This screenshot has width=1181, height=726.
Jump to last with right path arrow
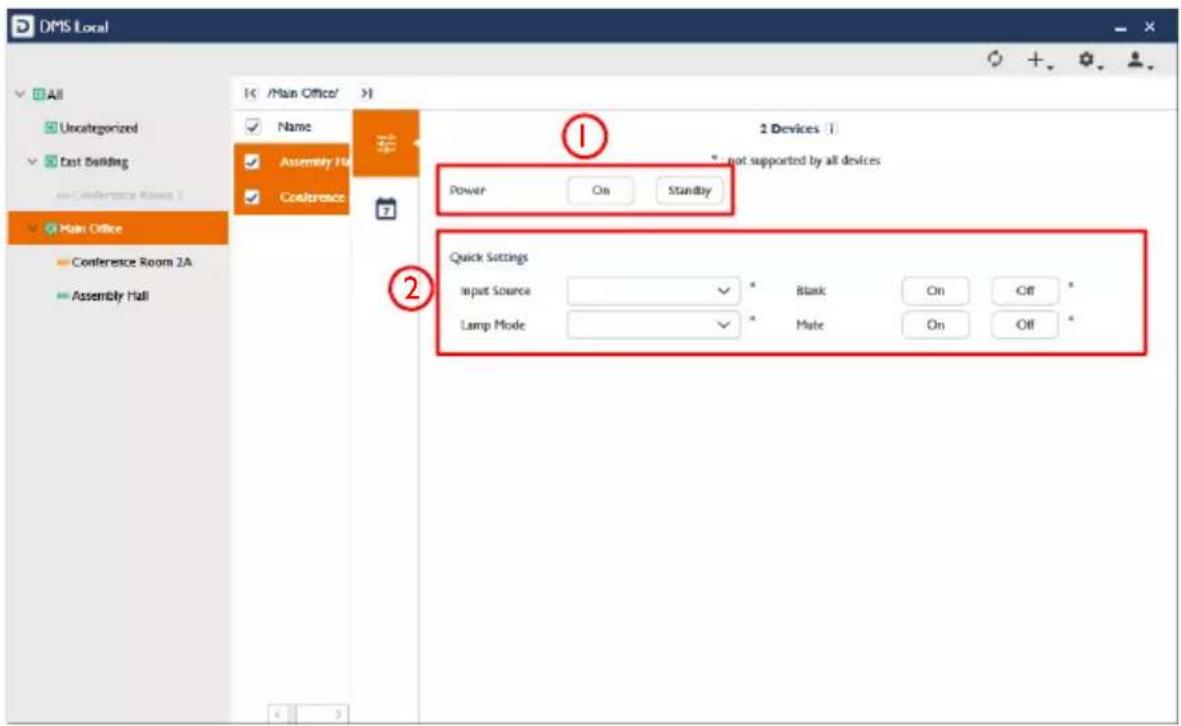(x=366, y=93)
